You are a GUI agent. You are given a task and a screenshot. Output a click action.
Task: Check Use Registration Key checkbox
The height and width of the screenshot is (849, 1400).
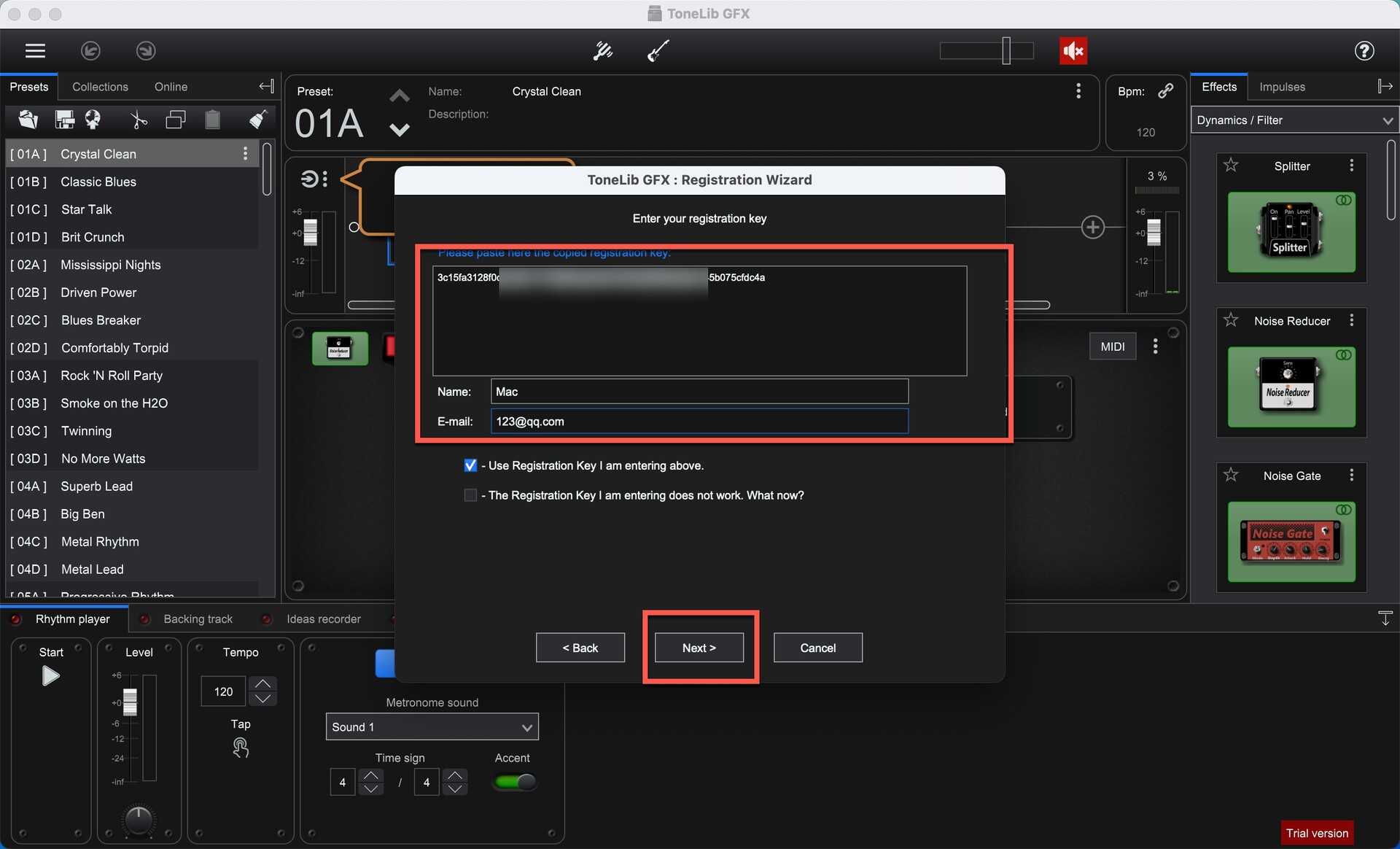[x=470, y=465]
